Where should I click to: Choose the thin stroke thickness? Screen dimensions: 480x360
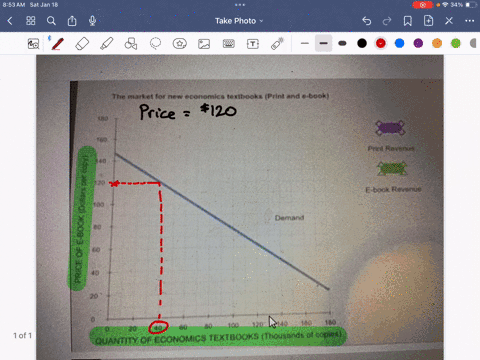(x=305, y=43)
